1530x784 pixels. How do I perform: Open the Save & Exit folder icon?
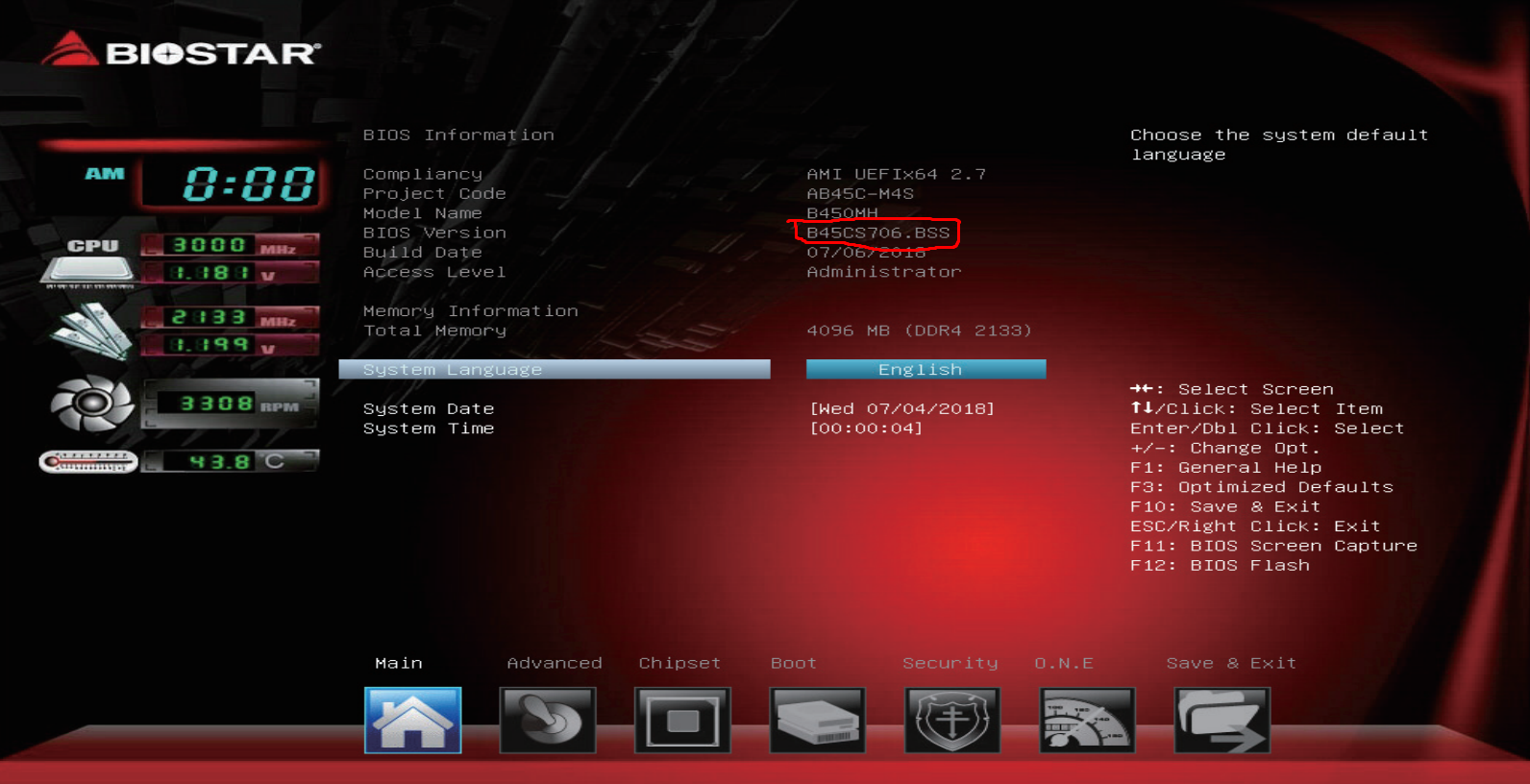pos(1222,720)
